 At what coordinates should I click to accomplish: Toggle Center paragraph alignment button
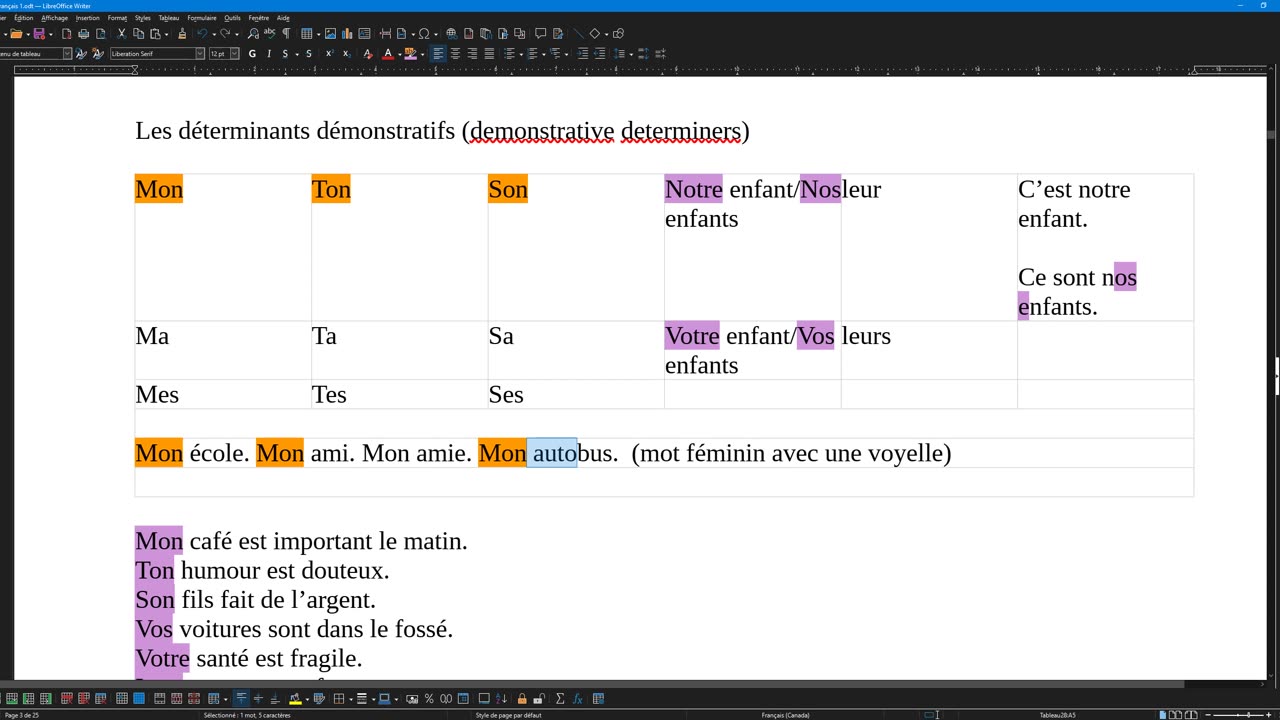455,54
